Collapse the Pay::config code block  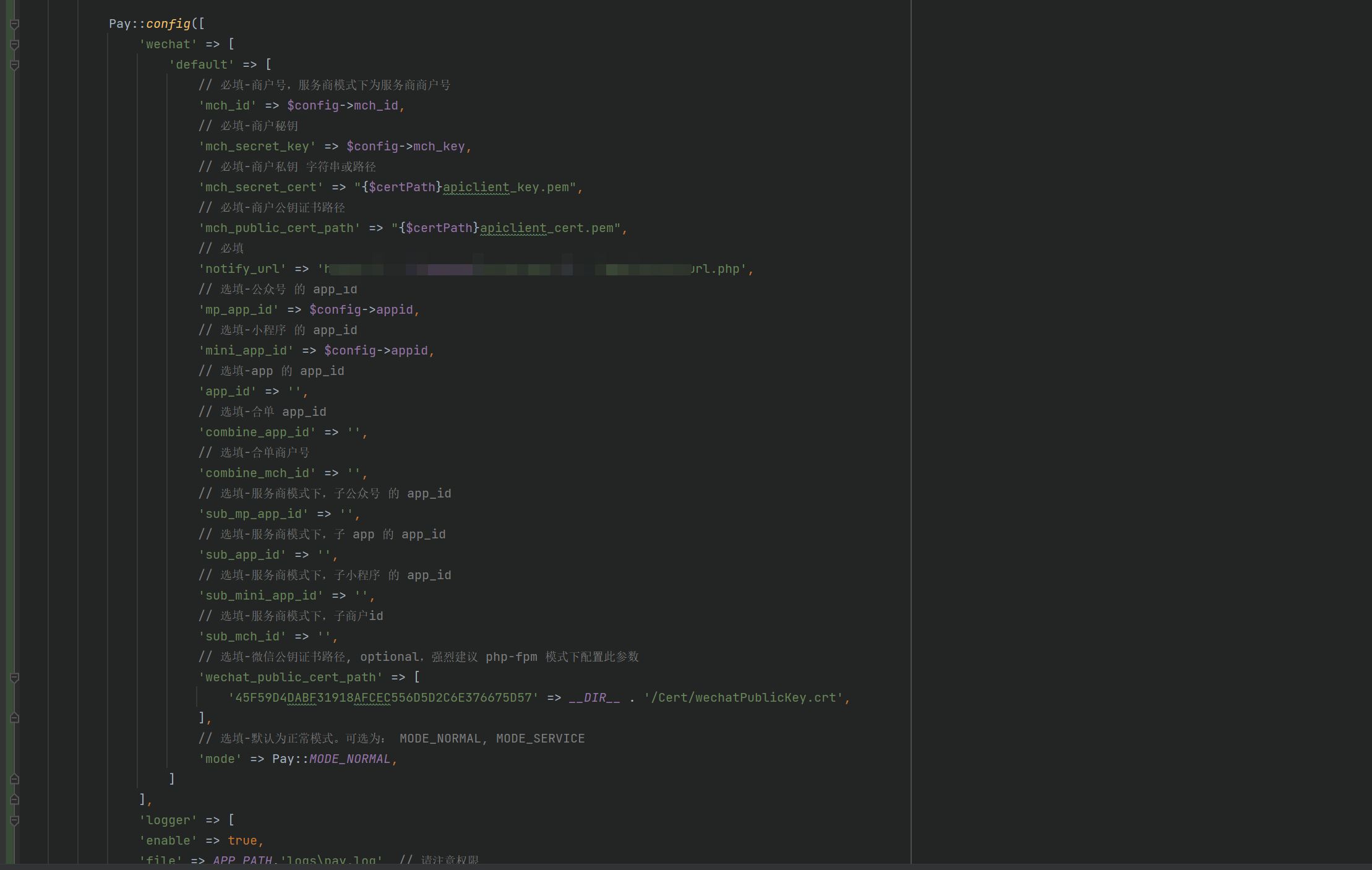tap(14, 24)
